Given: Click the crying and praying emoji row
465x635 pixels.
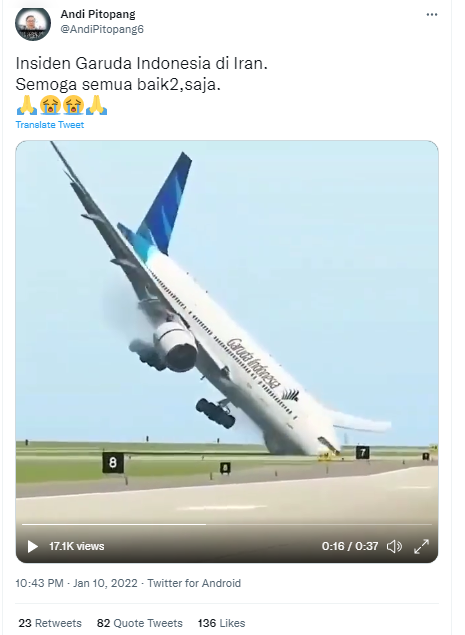Looking at the screenshot, I should tap(62, 105).
